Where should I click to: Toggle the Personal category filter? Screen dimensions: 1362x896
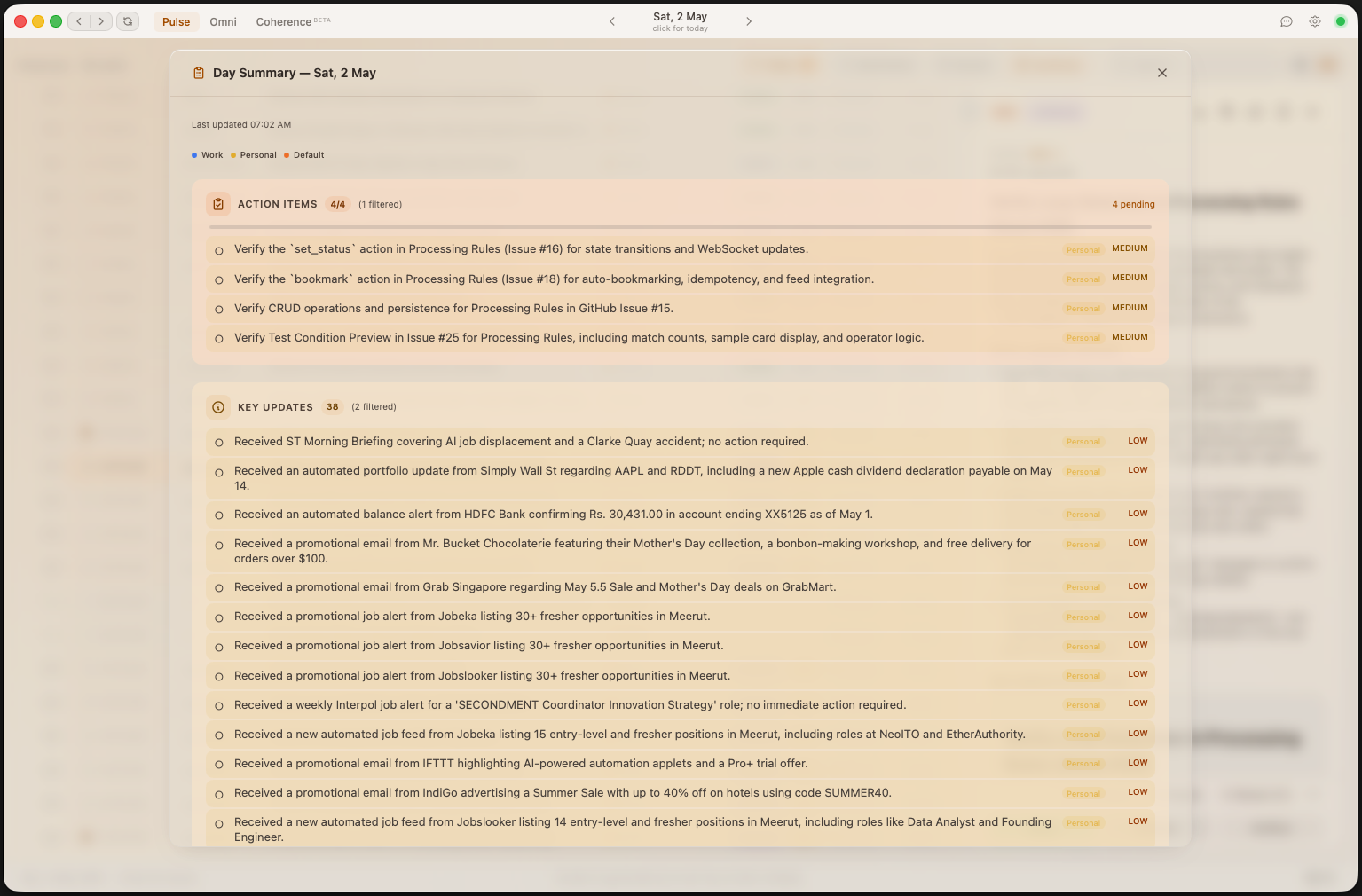(x=254, y=155)
